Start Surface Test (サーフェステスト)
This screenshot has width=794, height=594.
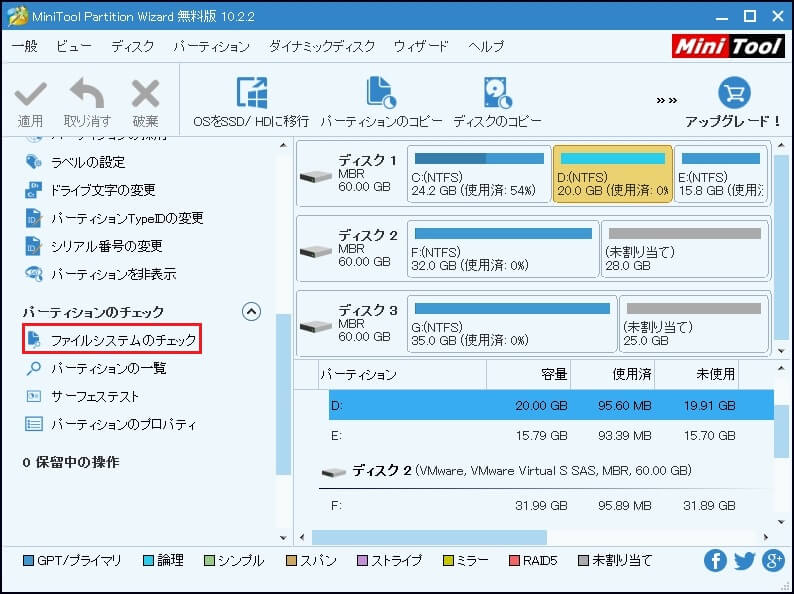click(x=82, y=396)
